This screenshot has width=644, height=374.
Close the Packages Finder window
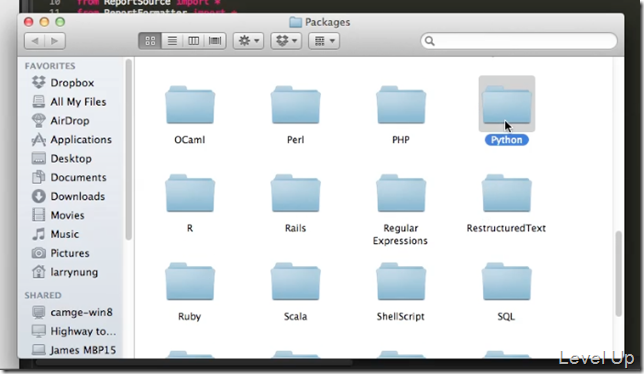tap(28, 22)
